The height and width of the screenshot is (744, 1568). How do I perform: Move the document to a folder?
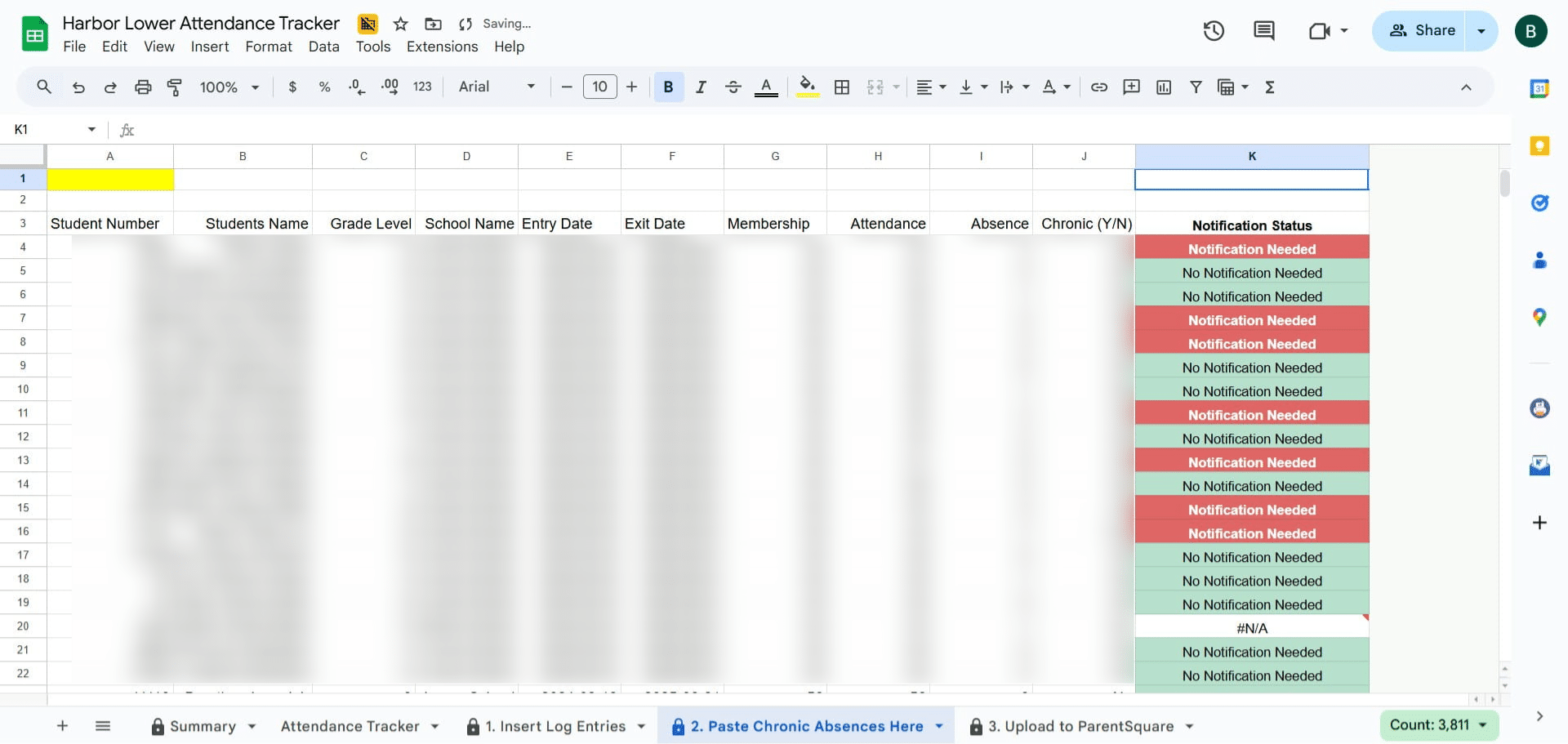433,24
